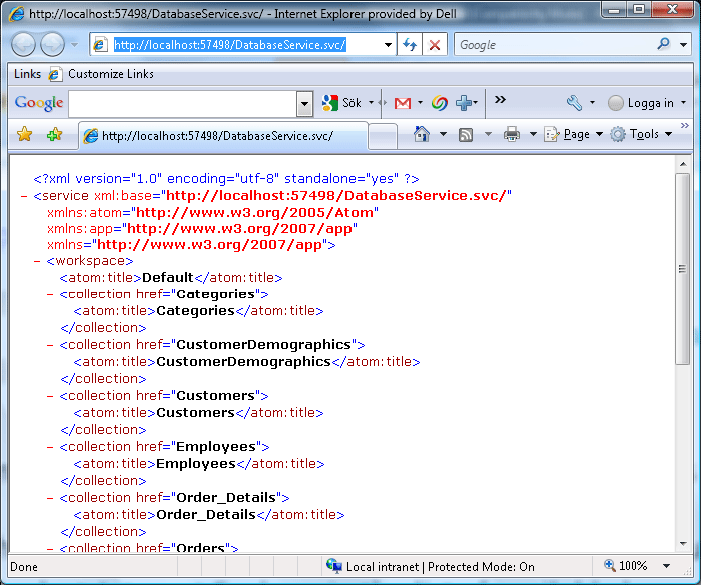This screenshot has width=701, height=585.
Task: Open the Google toolbar search history dropdown
Action: (304, 104)
